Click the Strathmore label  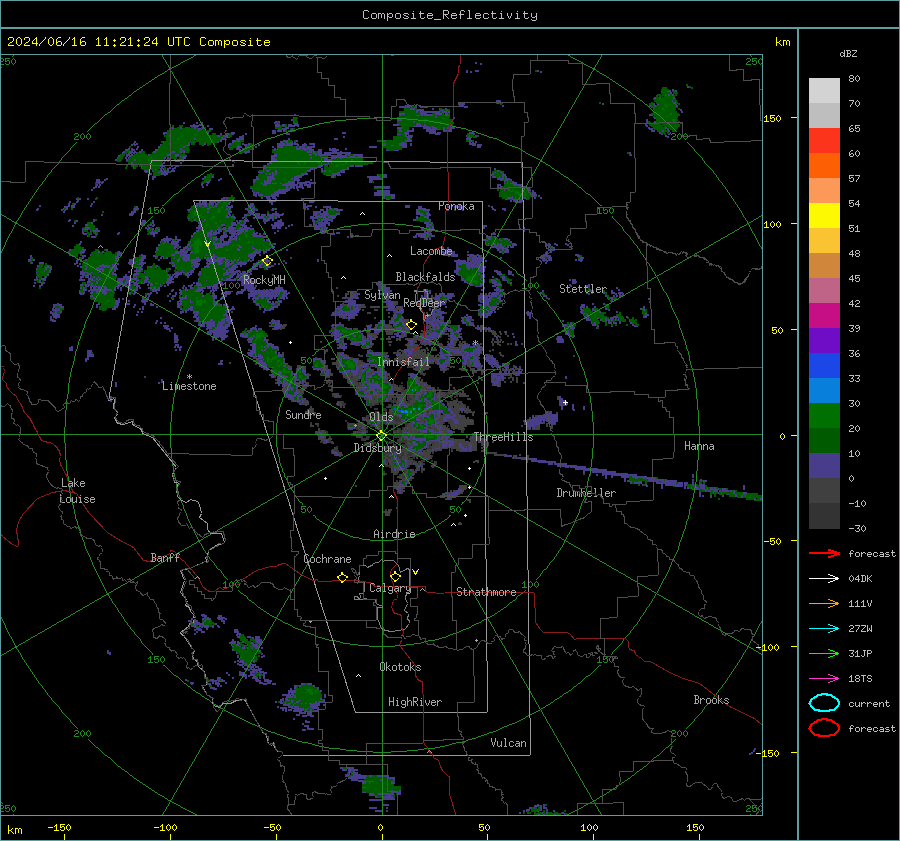click(486, 592)
